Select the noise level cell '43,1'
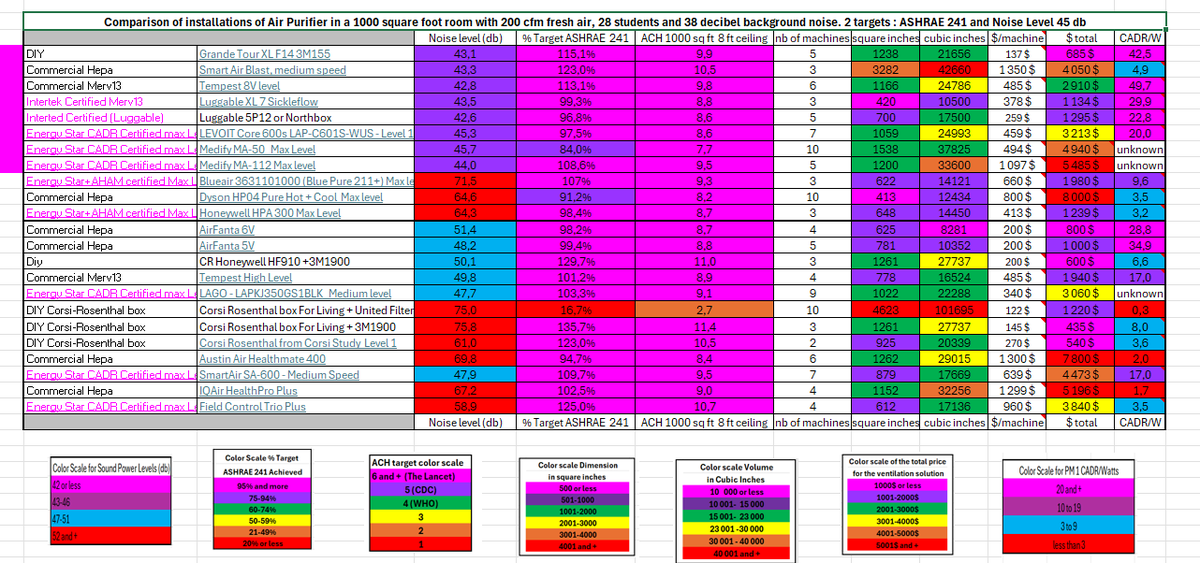This screenshot has width=1200, height=563. tap(466, 54)
